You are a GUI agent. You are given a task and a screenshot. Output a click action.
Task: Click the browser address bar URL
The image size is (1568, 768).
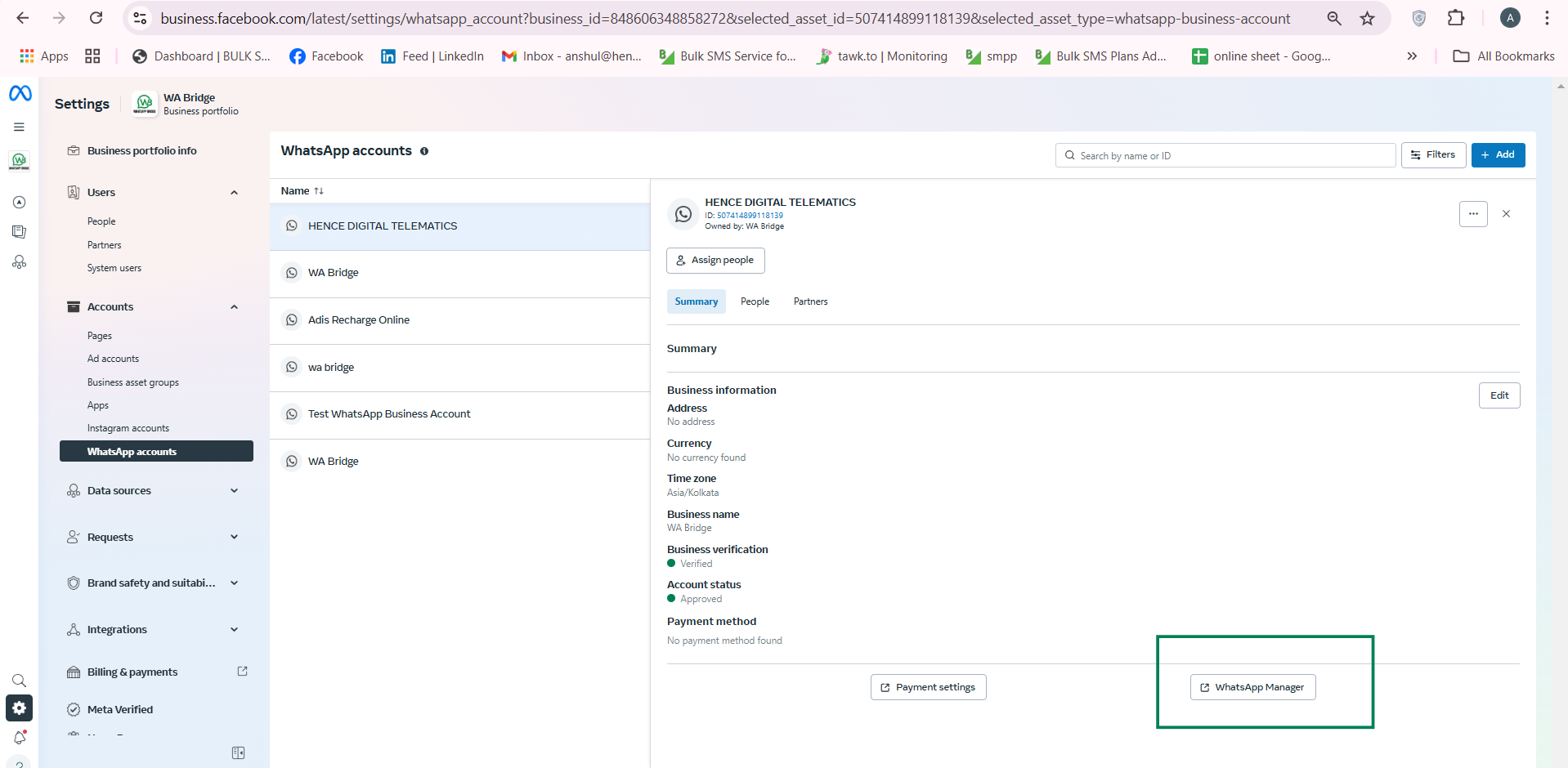(725, 18)
